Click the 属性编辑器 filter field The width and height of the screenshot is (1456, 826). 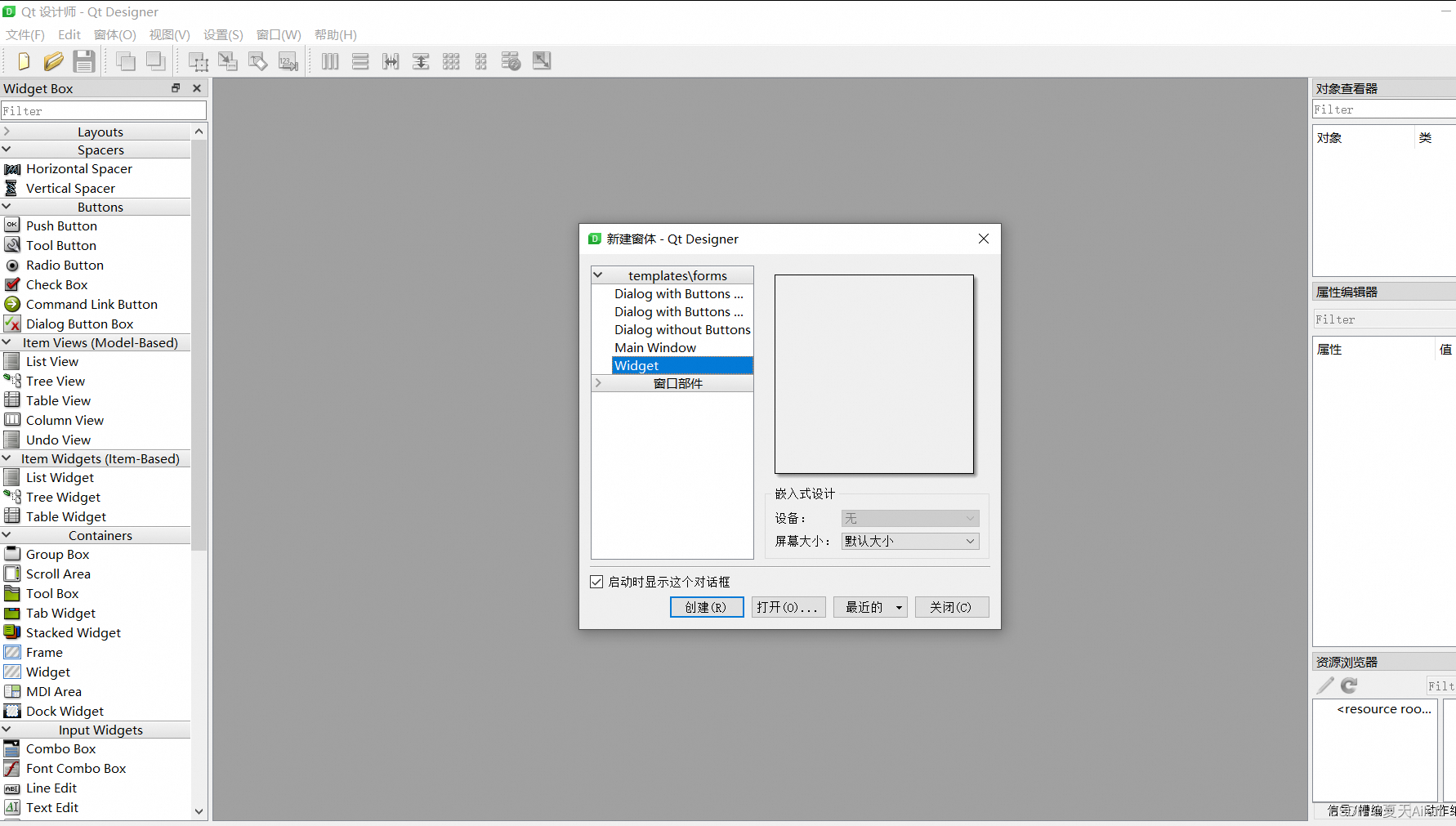tap(1384, 319)
